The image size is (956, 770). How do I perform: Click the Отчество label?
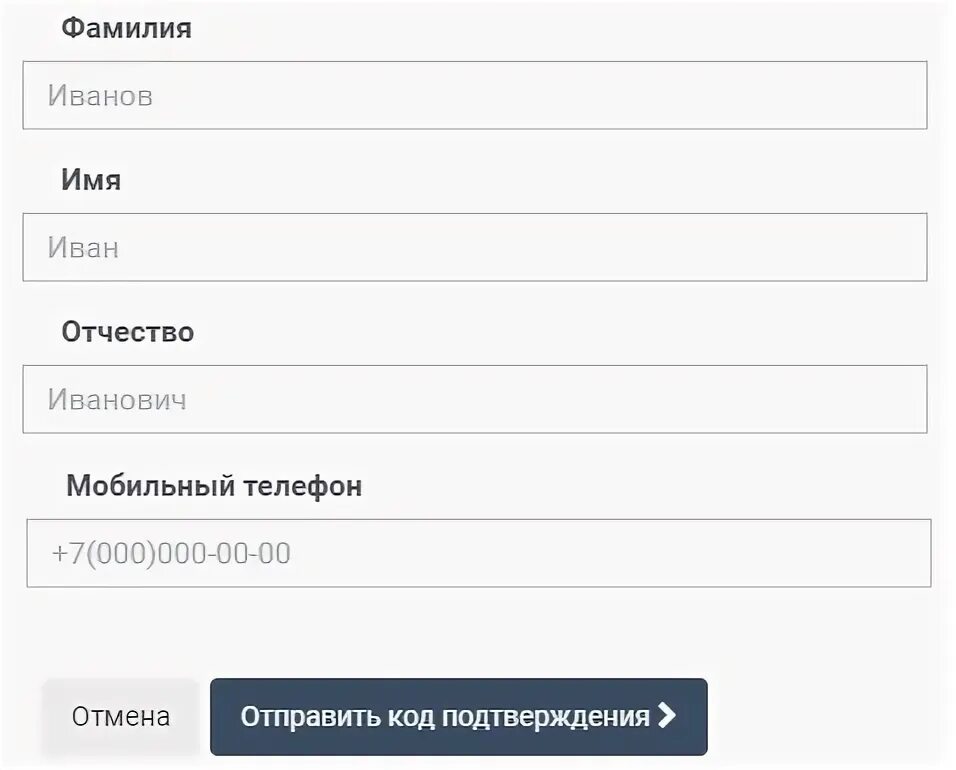click(x=127, y=332)
